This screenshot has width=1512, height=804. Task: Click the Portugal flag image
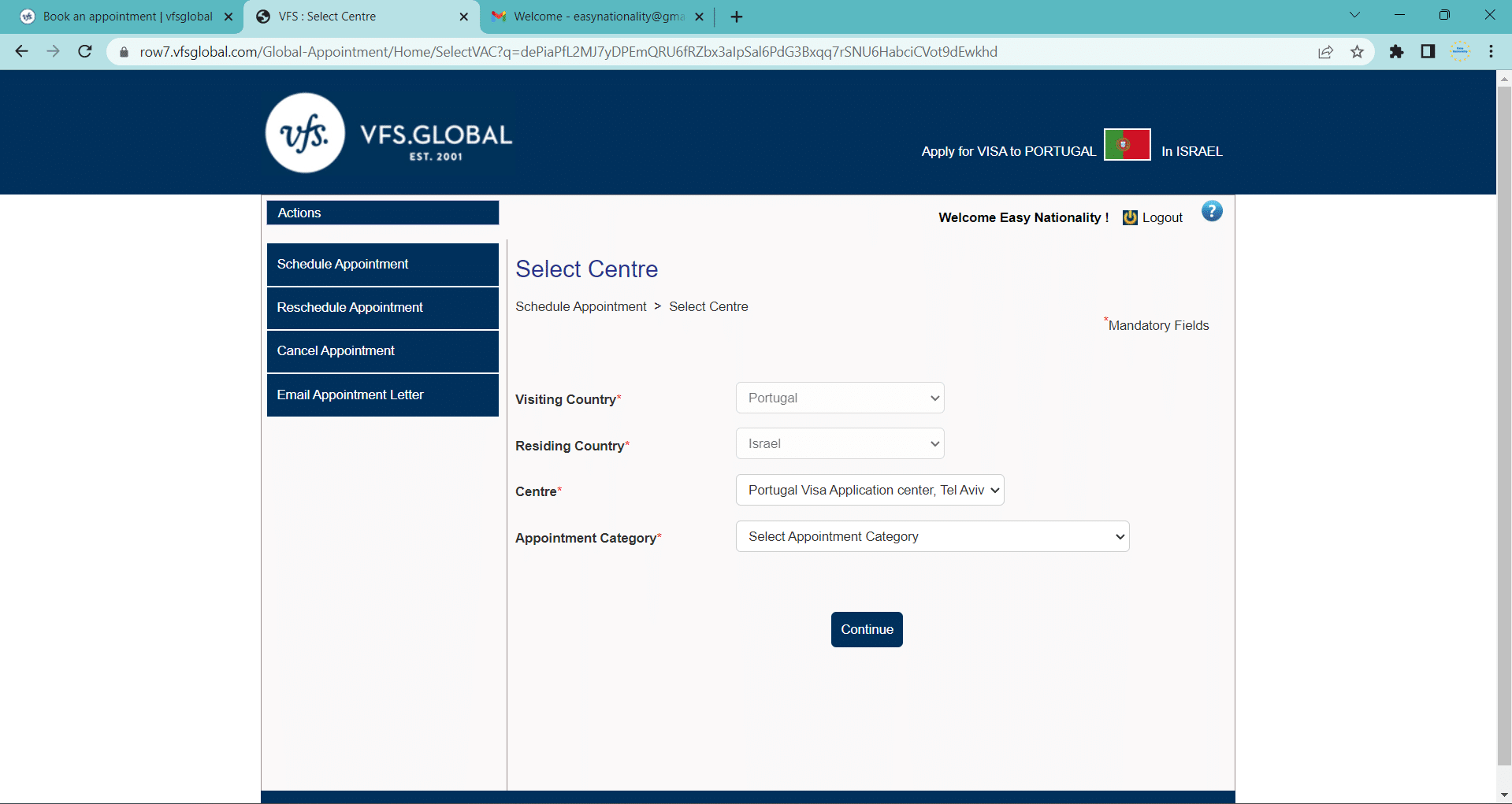click(1127, 144)
